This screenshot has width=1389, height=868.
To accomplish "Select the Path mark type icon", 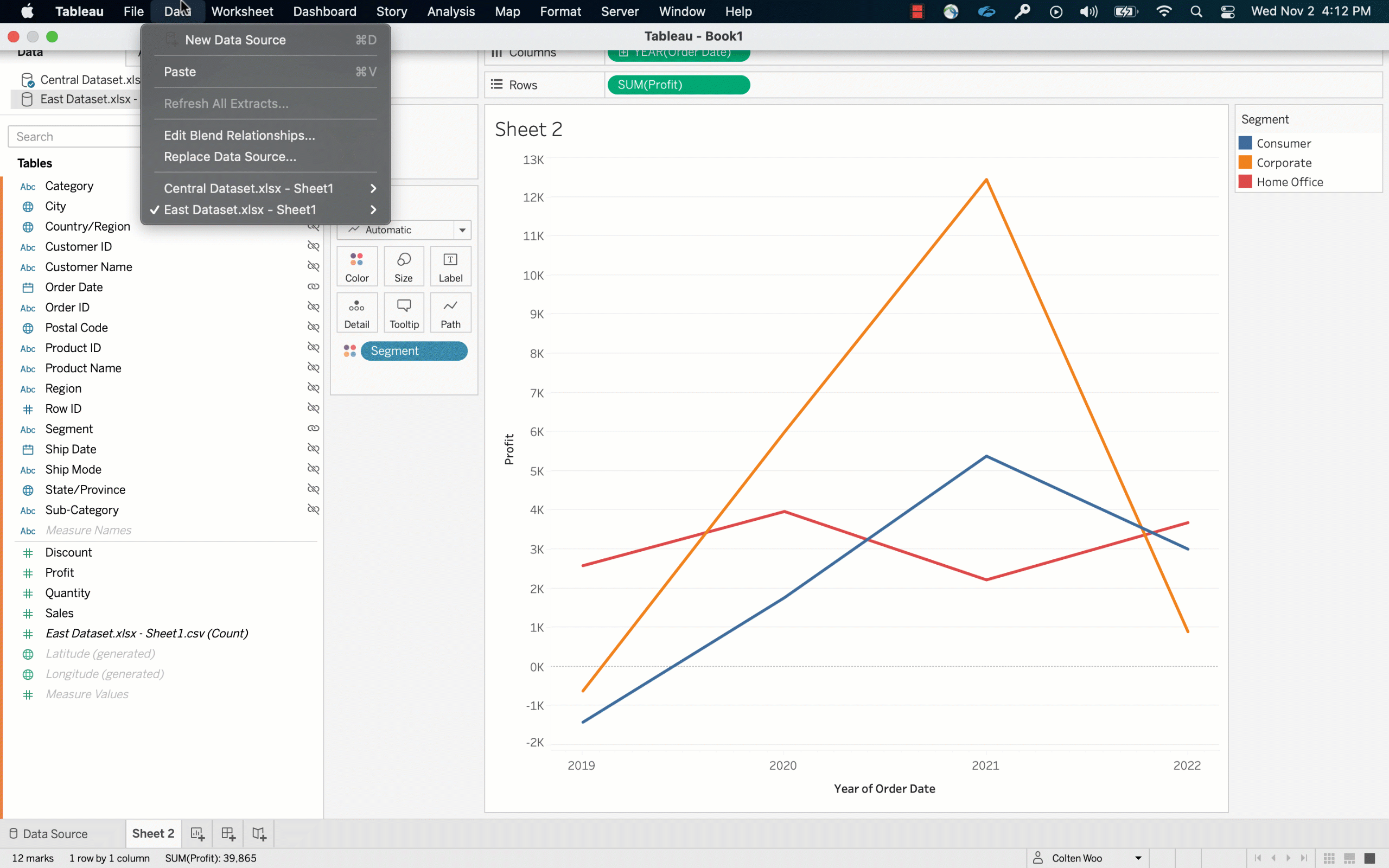I will (450, 312).
